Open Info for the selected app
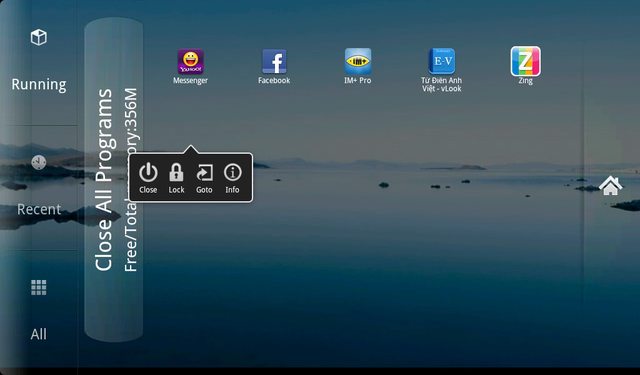The width and height of the screenshot is (640, 375). pyautogui.click(x=232, y=178)
